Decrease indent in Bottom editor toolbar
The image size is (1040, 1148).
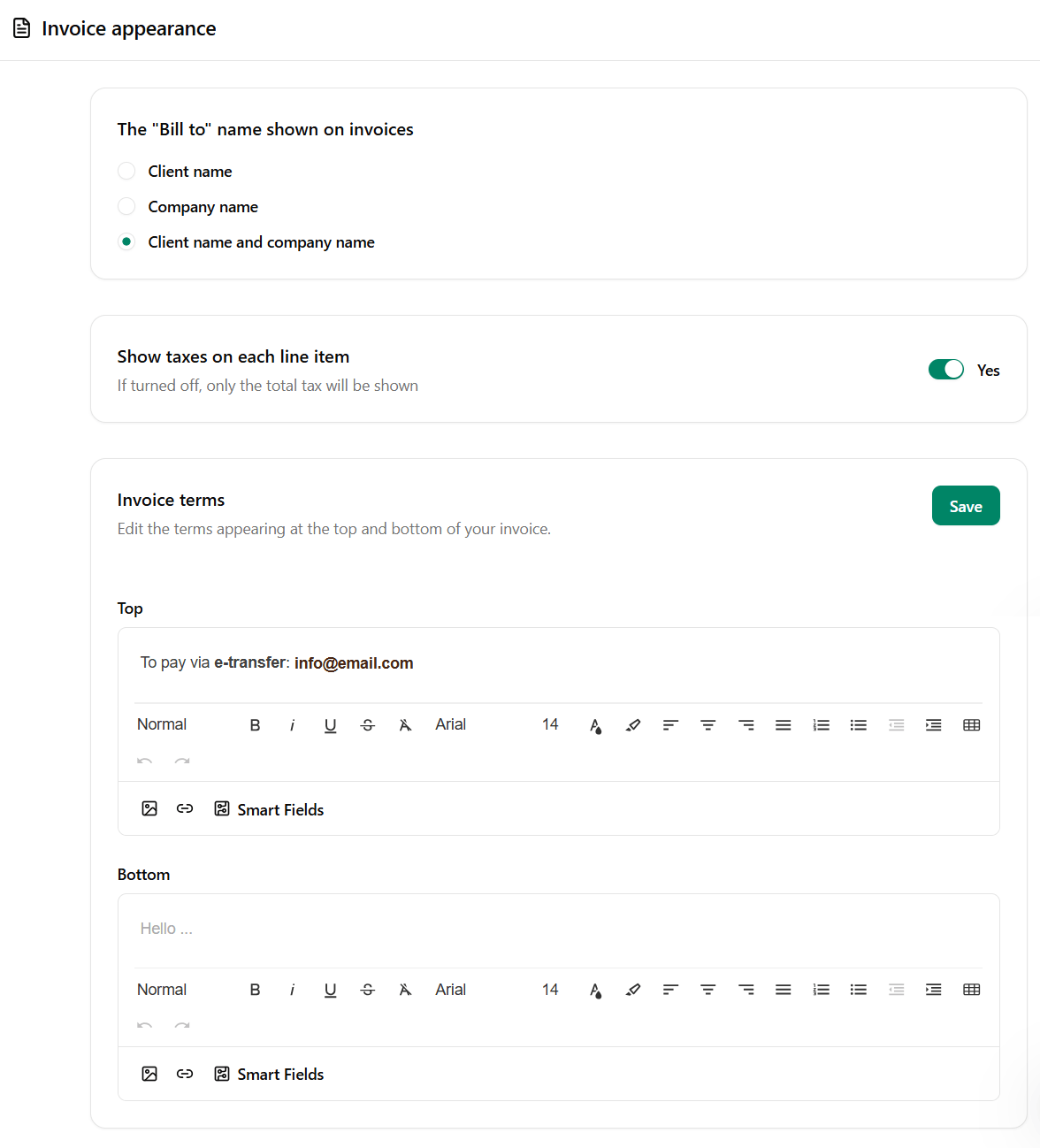pyautogui.click(x=897, y=990)
